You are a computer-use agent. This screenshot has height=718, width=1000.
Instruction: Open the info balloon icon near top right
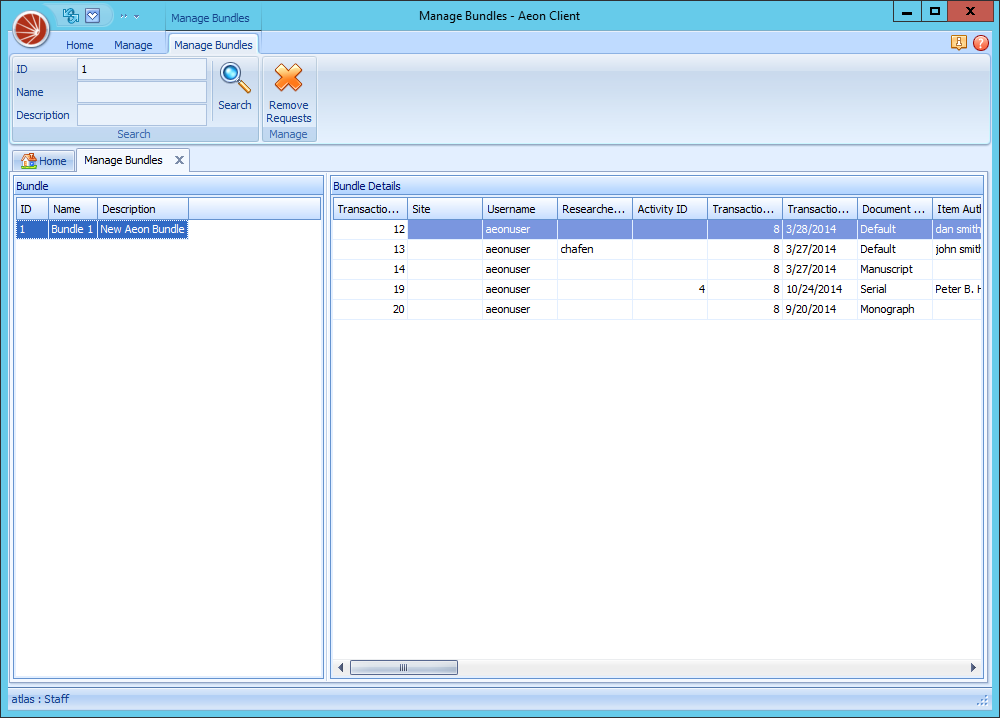pos(959,43)
